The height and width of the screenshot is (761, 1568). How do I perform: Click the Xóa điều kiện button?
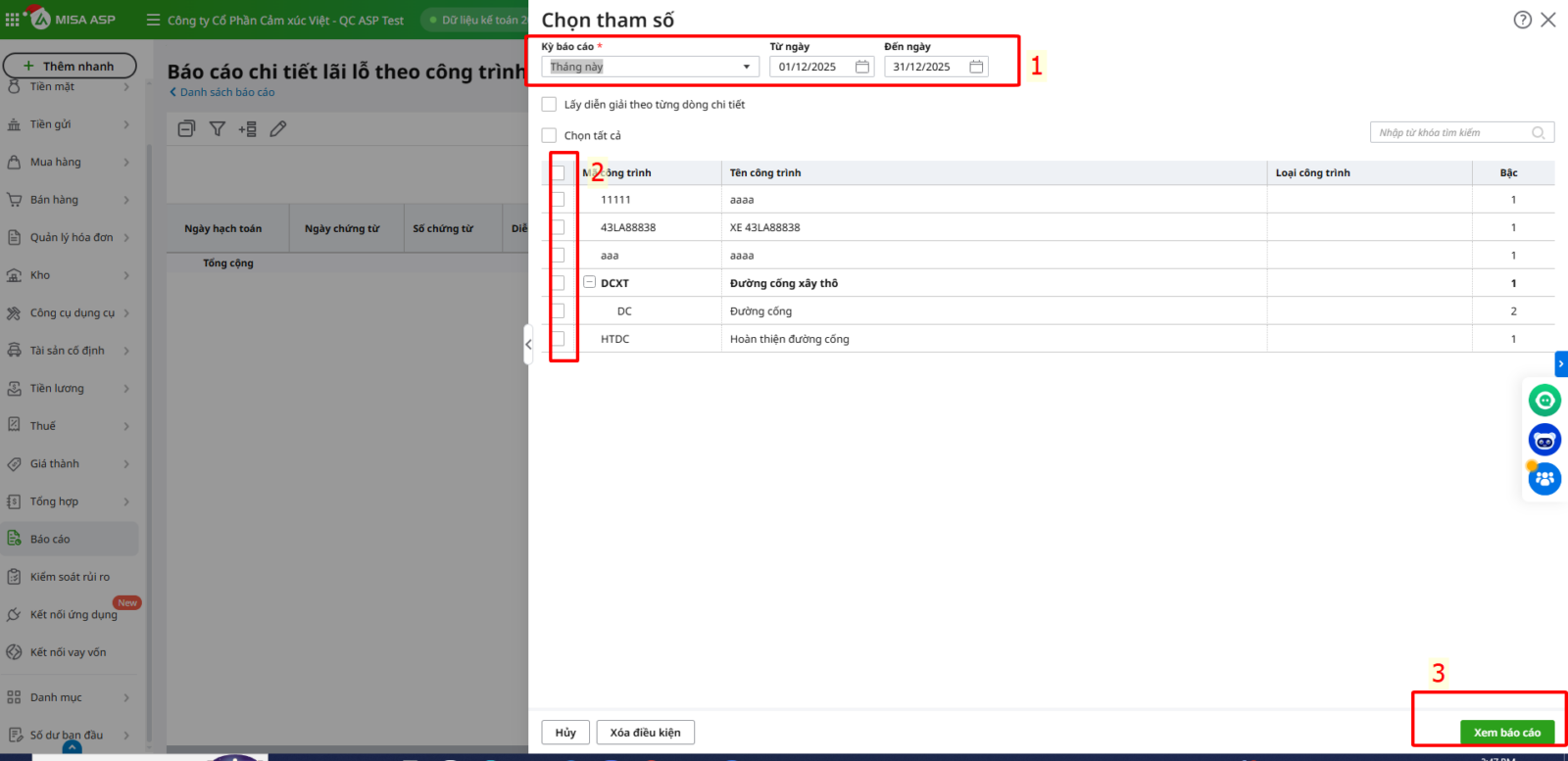(645, 733)
